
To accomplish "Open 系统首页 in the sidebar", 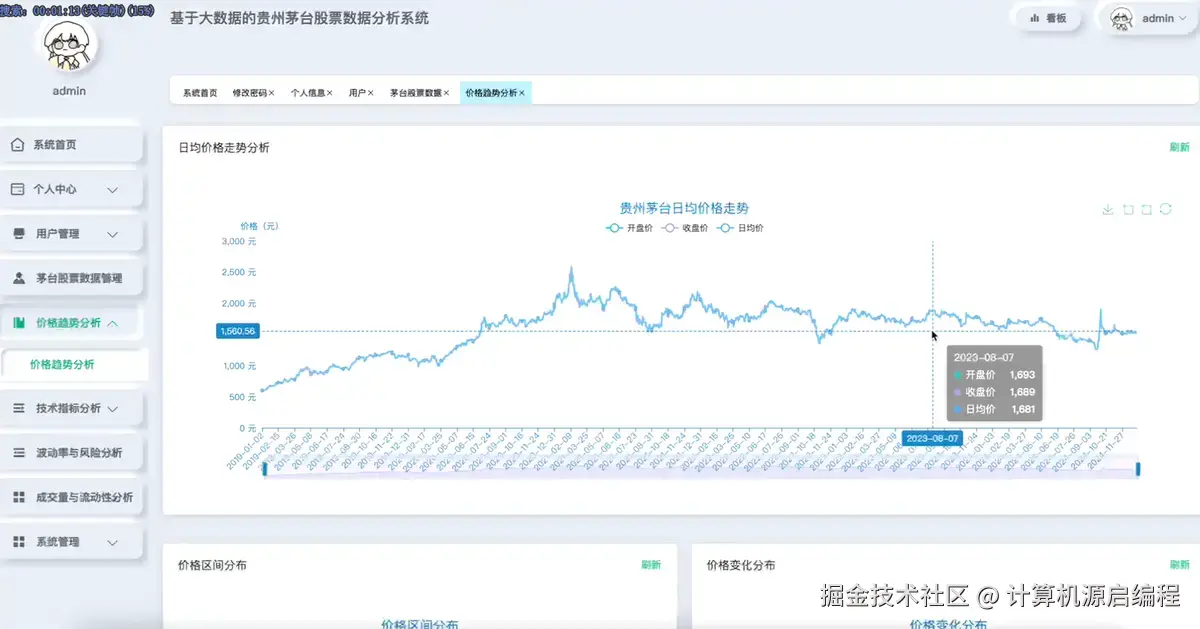I will [72, 145].
